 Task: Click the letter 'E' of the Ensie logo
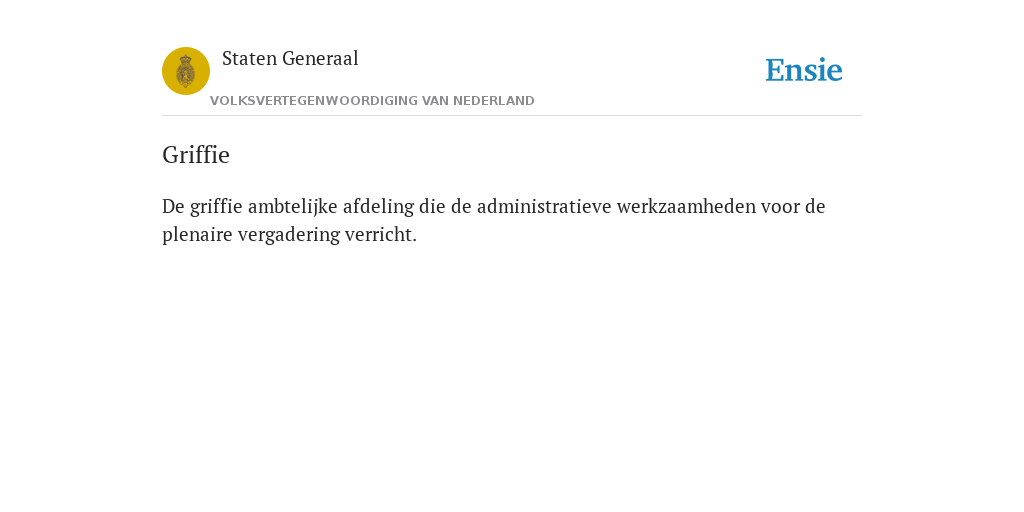coord(775,70)
